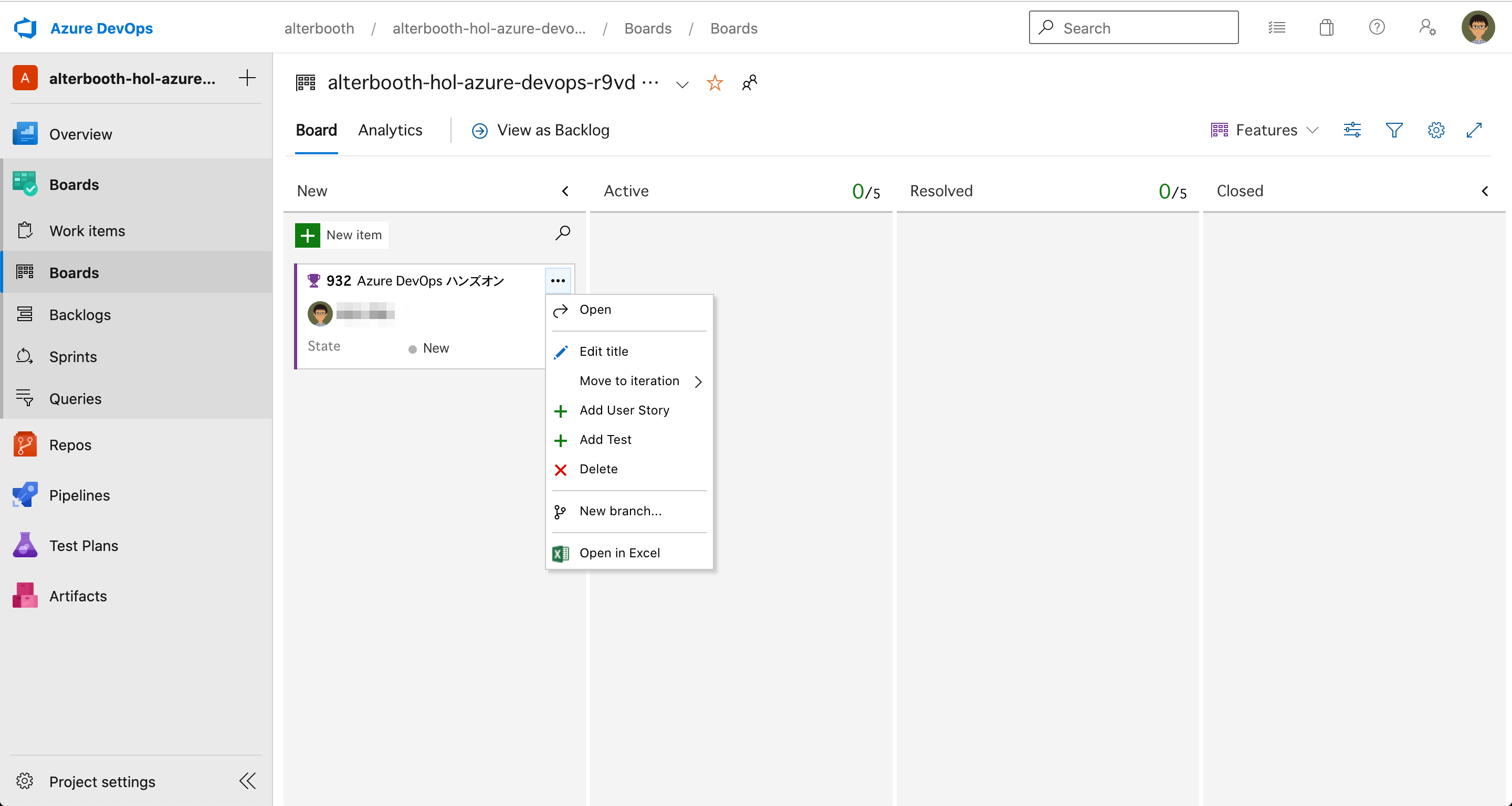The width and height of the screenshot is (1512, 806).
Task: Open view options sliders icon
Action: click(1352, 130)
